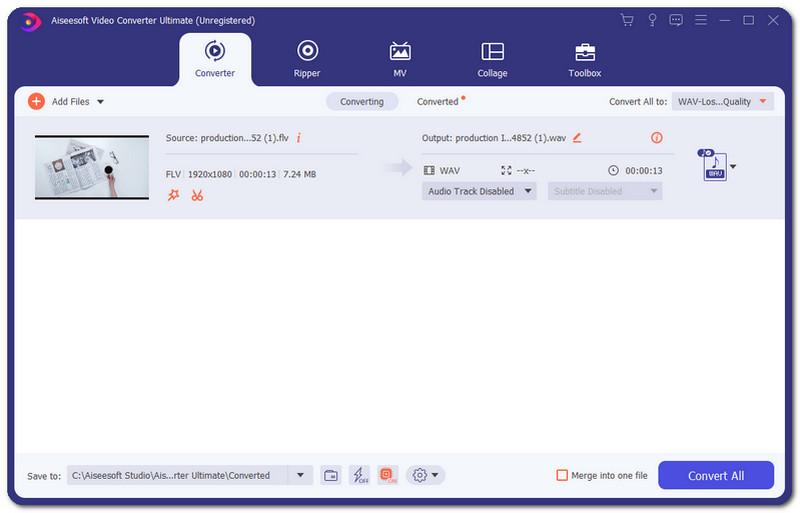Click the source file info icon
This screenshot has width=800, height=513.
(x=298, y=138)
